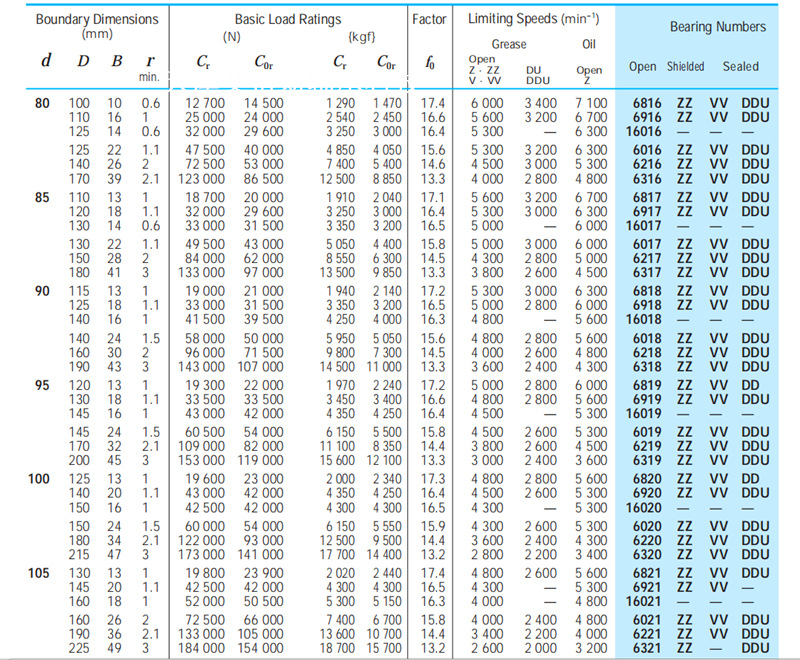The width and height of the screenshot is (800, 660).
Task: Select the bold bore diameter 105
Action: [41, 573]
